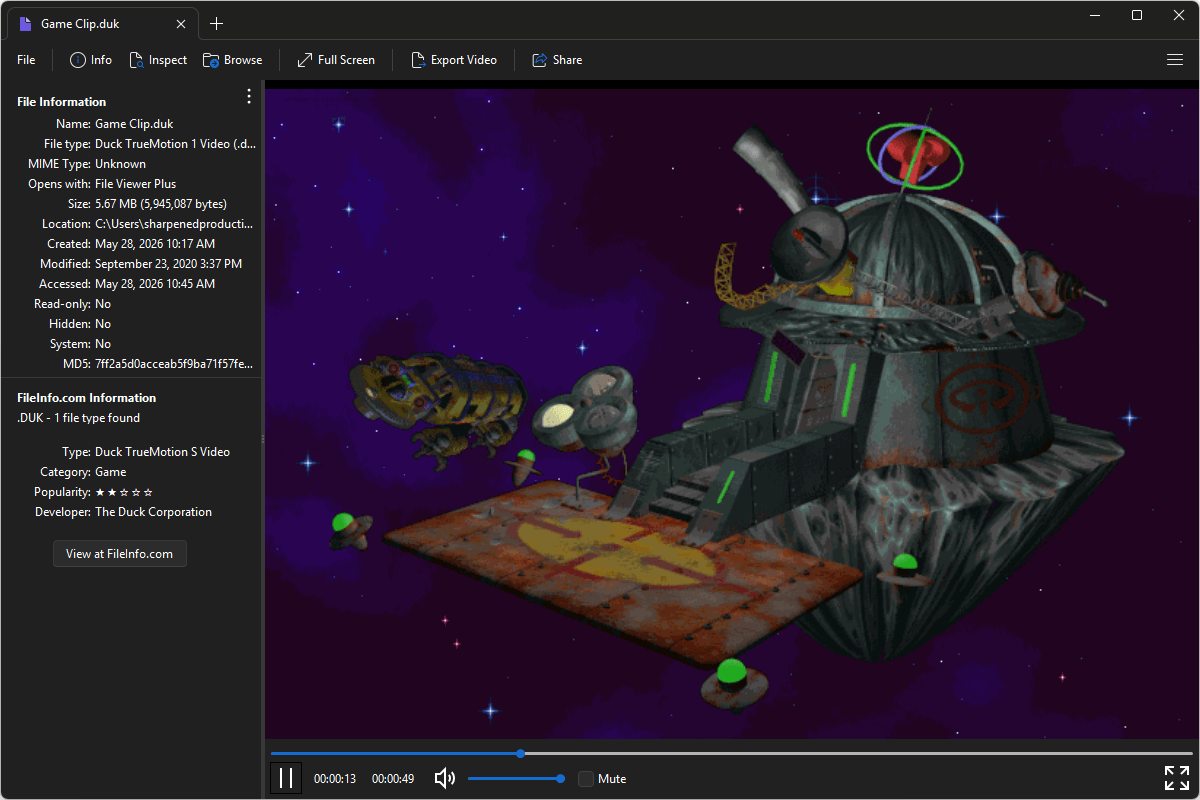Click the Share toolbar button
The height and width of the screenshot is (800, 1200).
tap(557, 60)
